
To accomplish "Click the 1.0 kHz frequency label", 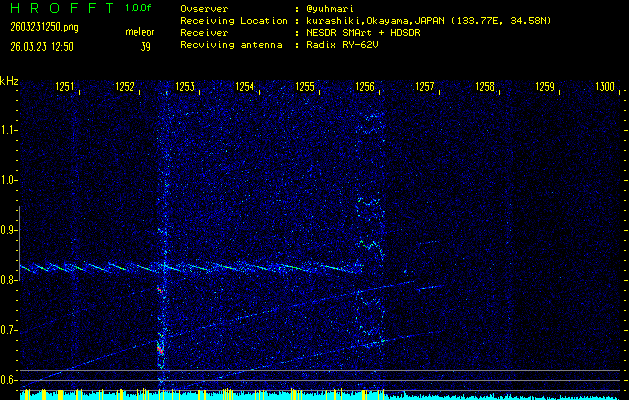I will point(7,181).
